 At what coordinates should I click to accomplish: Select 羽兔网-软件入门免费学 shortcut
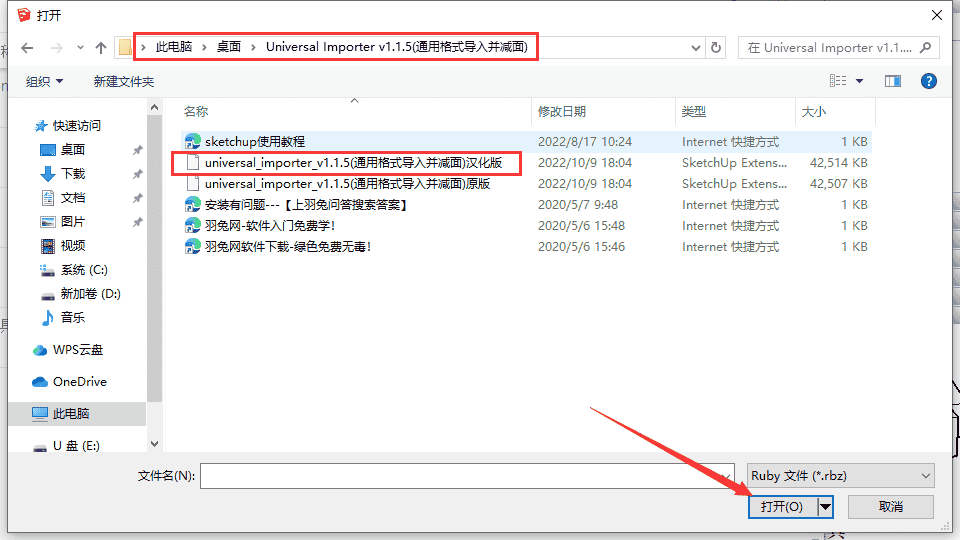(526, 226)
